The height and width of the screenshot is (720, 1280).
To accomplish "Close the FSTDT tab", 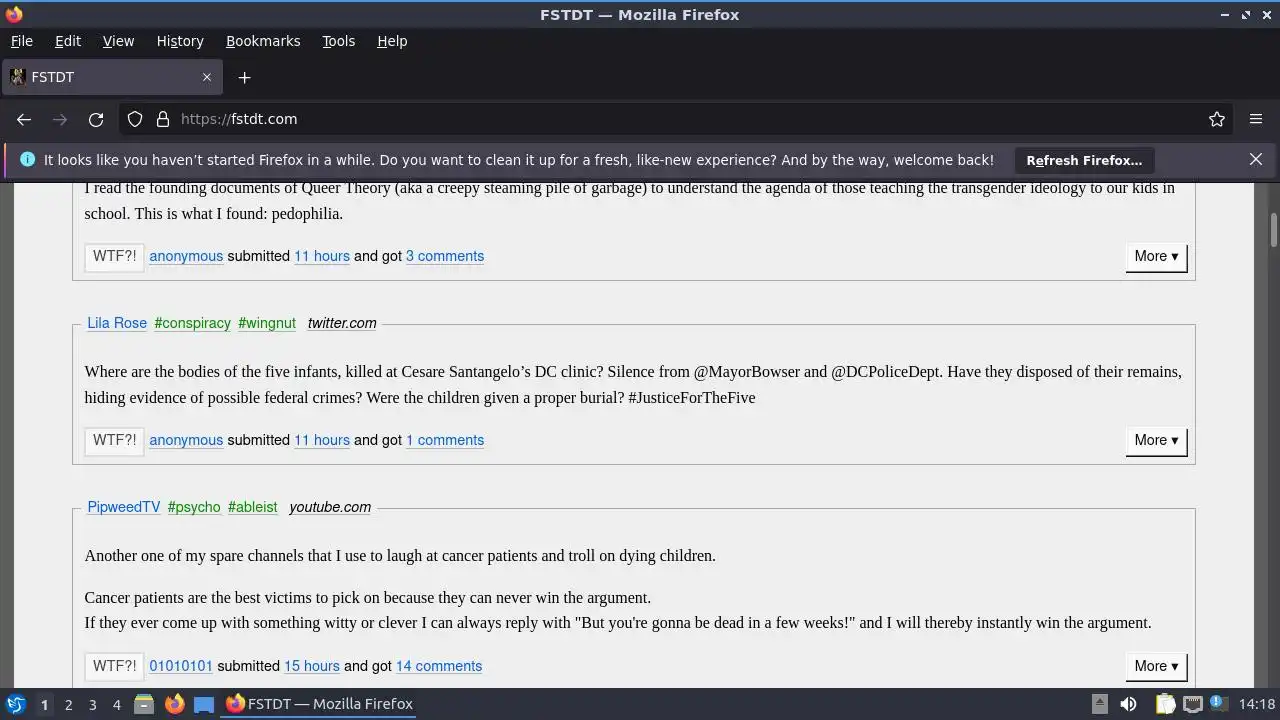I will (207, 77).
